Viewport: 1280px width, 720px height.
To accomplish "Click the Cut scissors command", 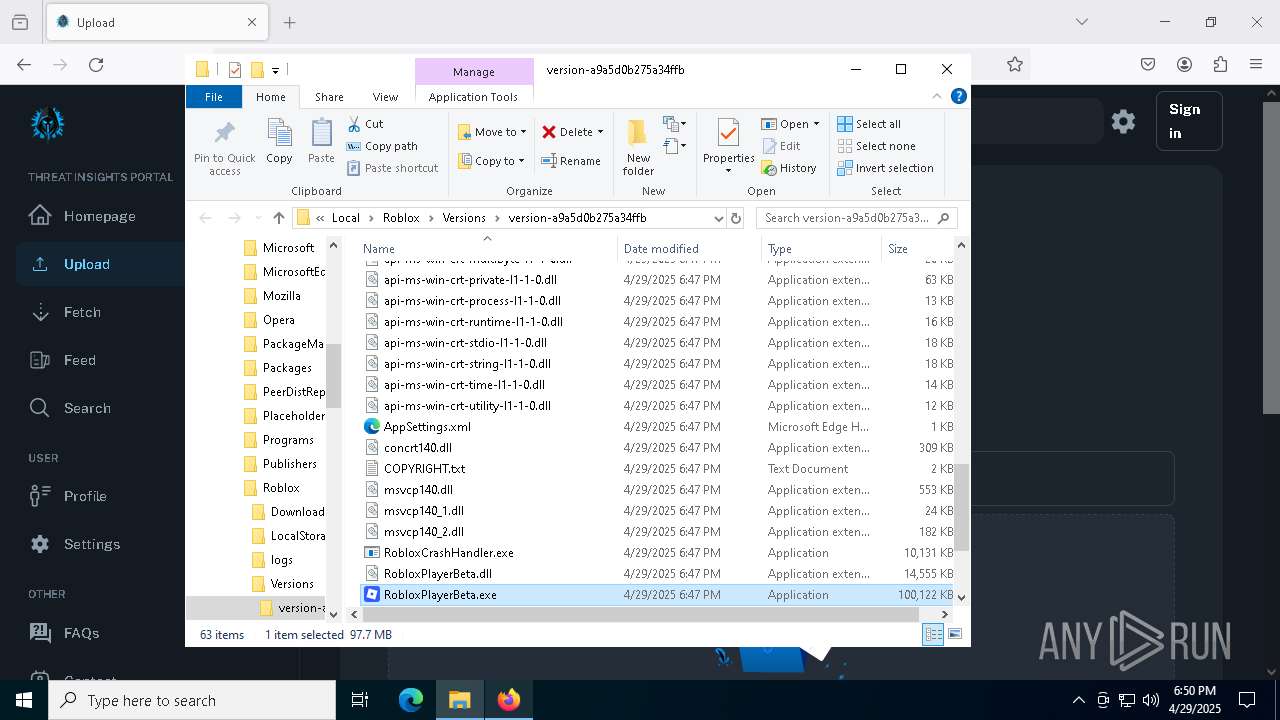I will (365, 124).
